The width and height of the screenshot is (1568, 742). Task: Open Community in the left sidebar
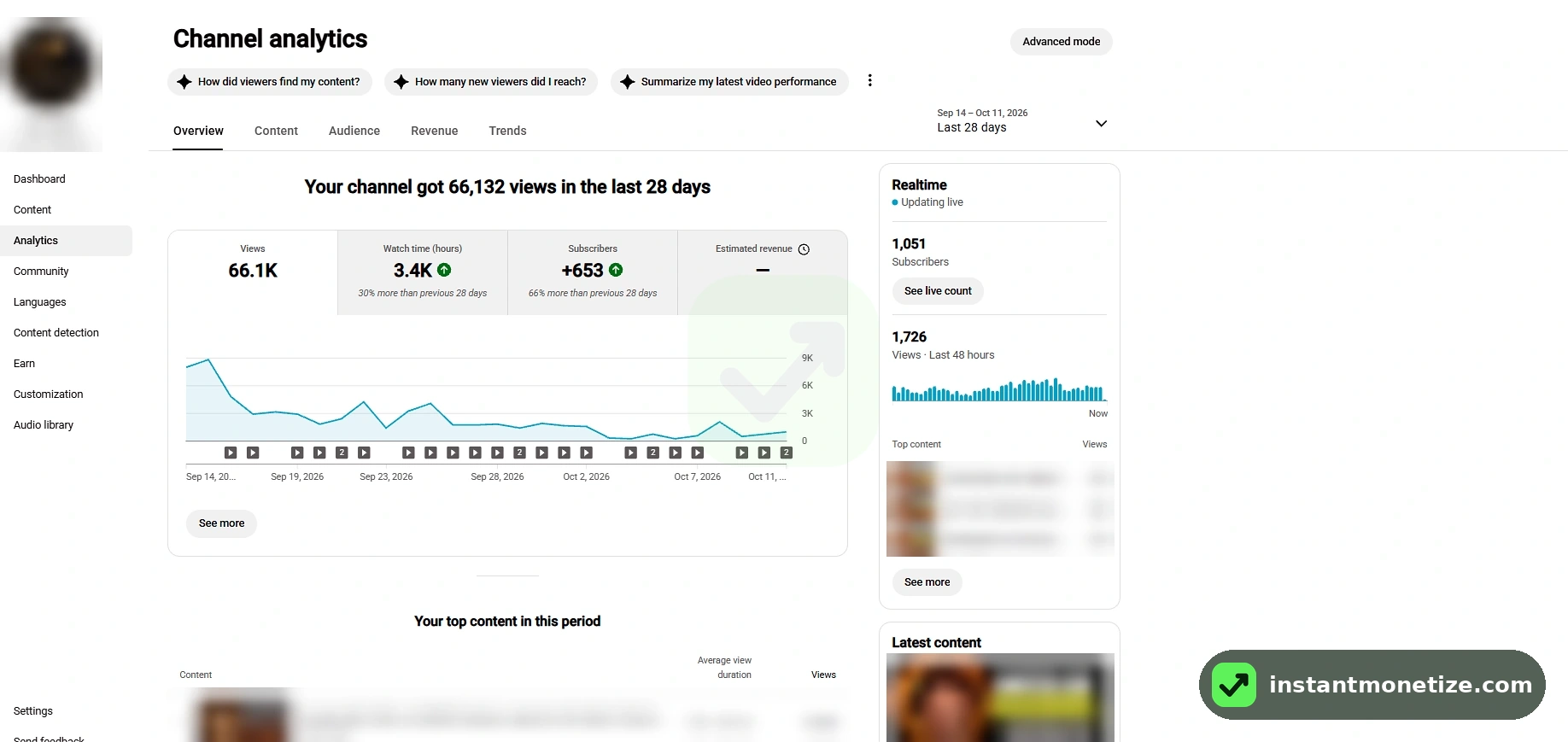[x=67, y=272]
